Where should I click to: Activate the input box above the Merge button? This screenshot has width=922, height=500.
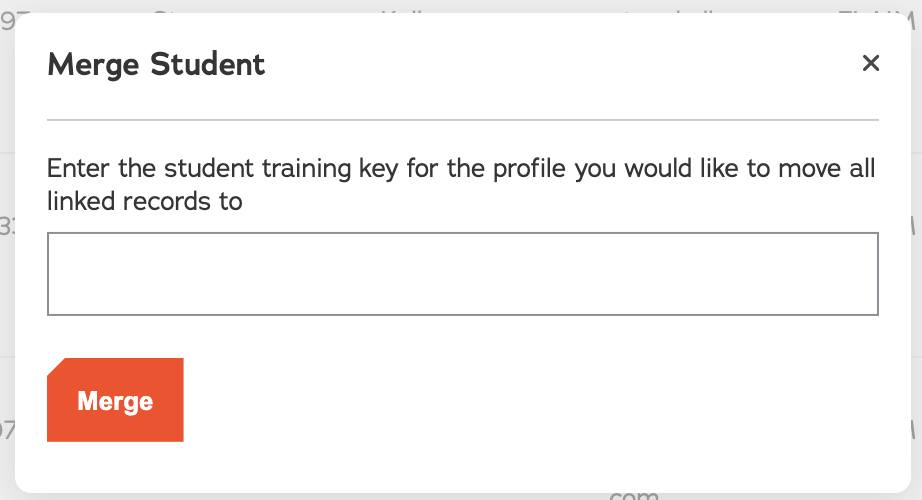coord(462,274)
